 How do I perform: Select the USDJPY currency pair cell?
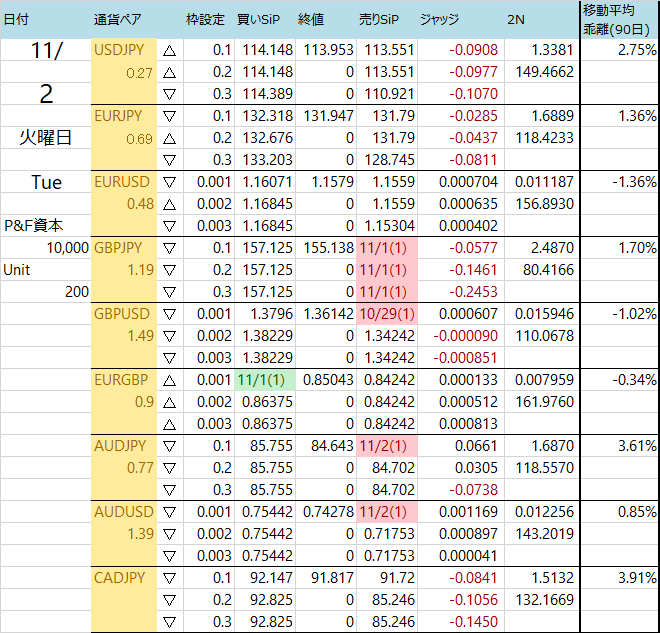[x=119, y=50]
